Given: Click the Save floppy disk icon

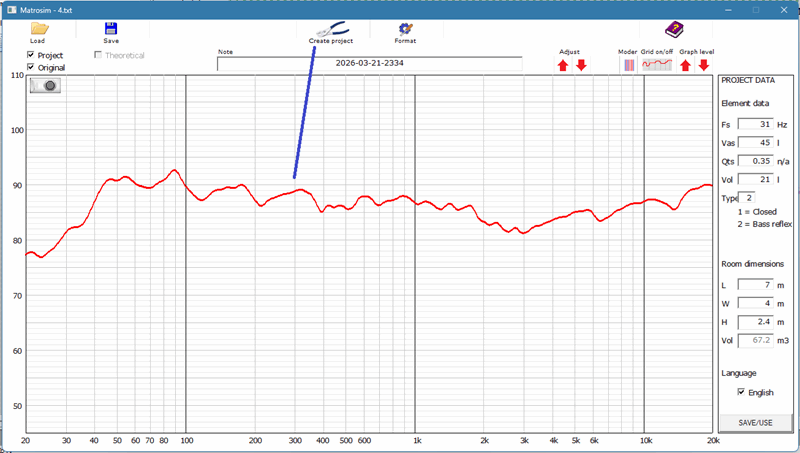Looking at the screenshot, I should 111,29.
